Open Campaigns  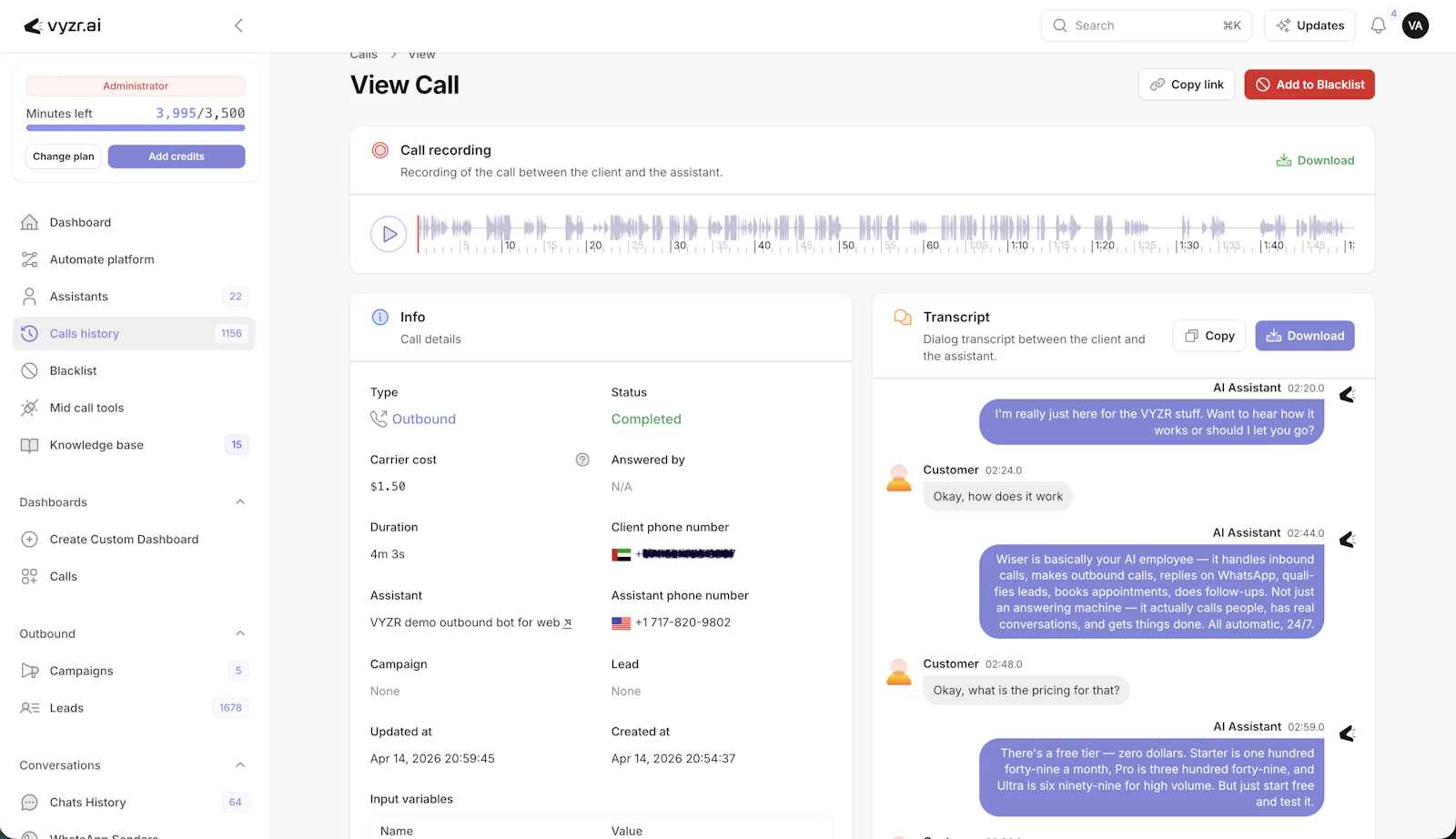134,671
